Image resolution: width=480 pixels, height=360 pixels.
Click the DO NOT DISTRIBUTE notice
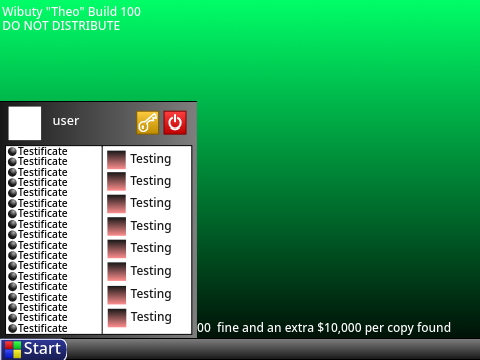click(x=61, y=26)
